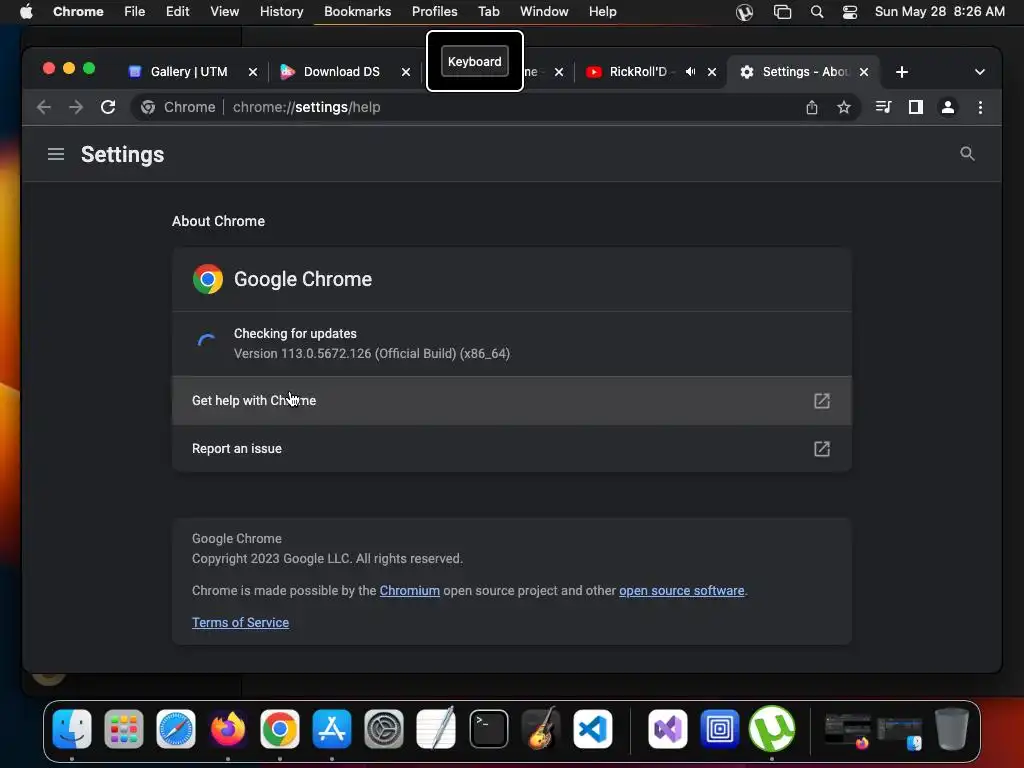1024x768 pixels.
Task: Close the Settings - About tab
Action: 864,72
